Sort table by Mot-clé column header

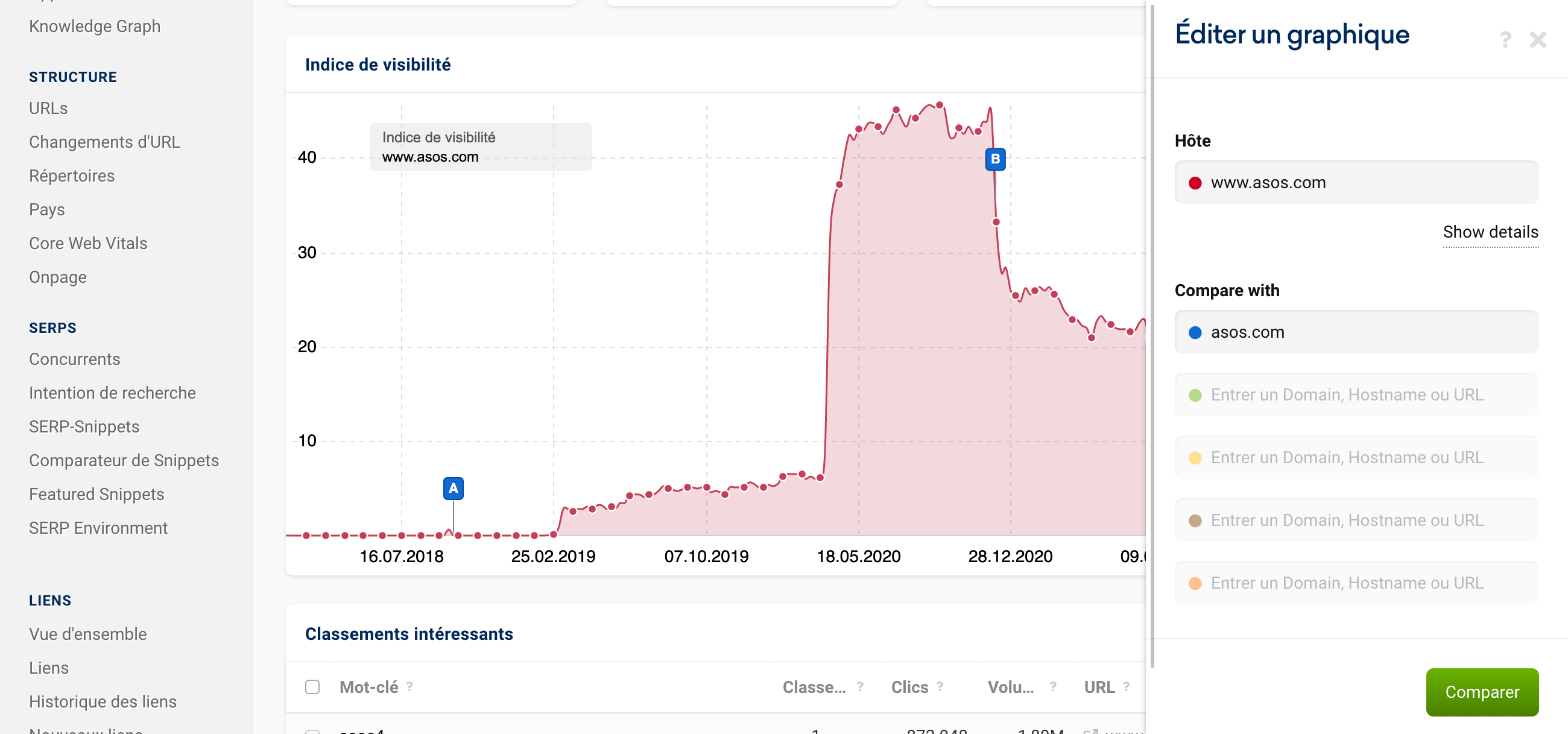(369, 687)
